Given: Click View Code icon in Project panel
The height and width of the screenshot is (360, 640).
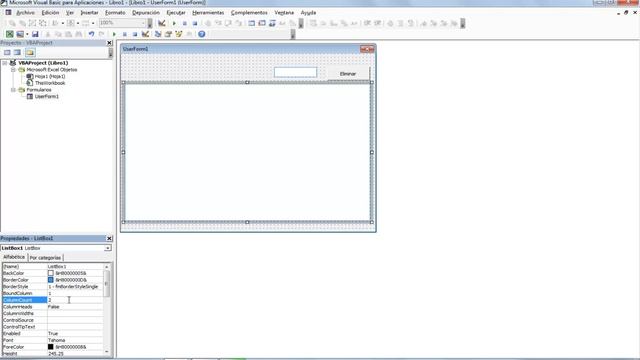Looking at the screenshot, I should (7, 52).
